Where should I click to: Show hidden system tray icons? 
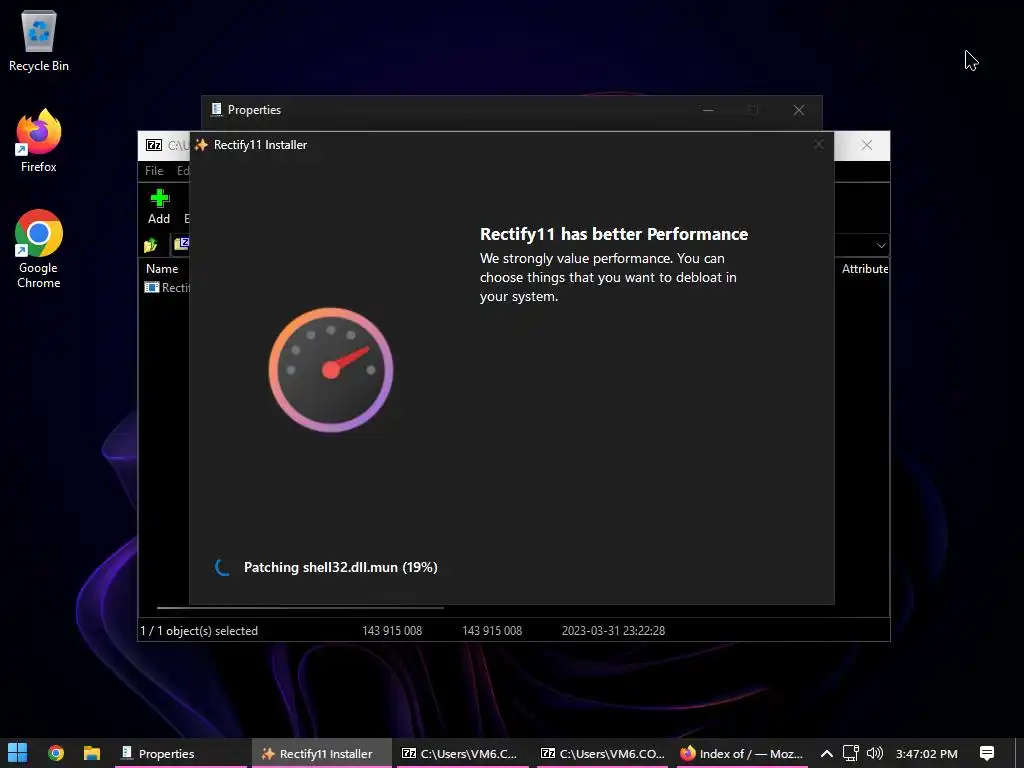tap(826, 753)
